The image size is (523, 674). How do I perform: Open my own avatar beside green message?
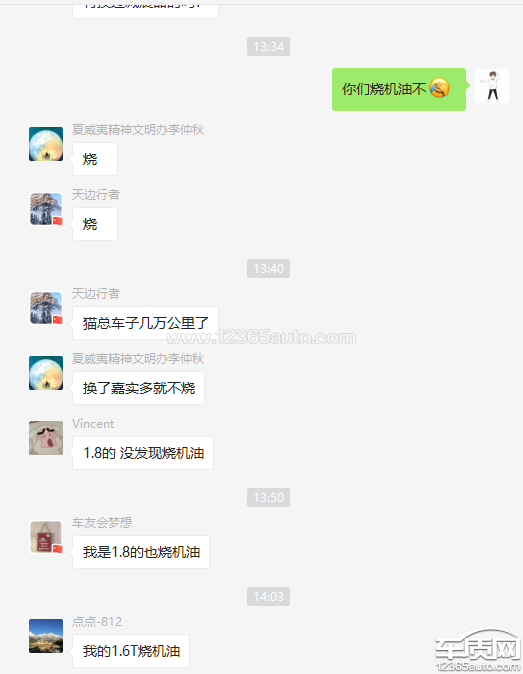tap(492, 86)
